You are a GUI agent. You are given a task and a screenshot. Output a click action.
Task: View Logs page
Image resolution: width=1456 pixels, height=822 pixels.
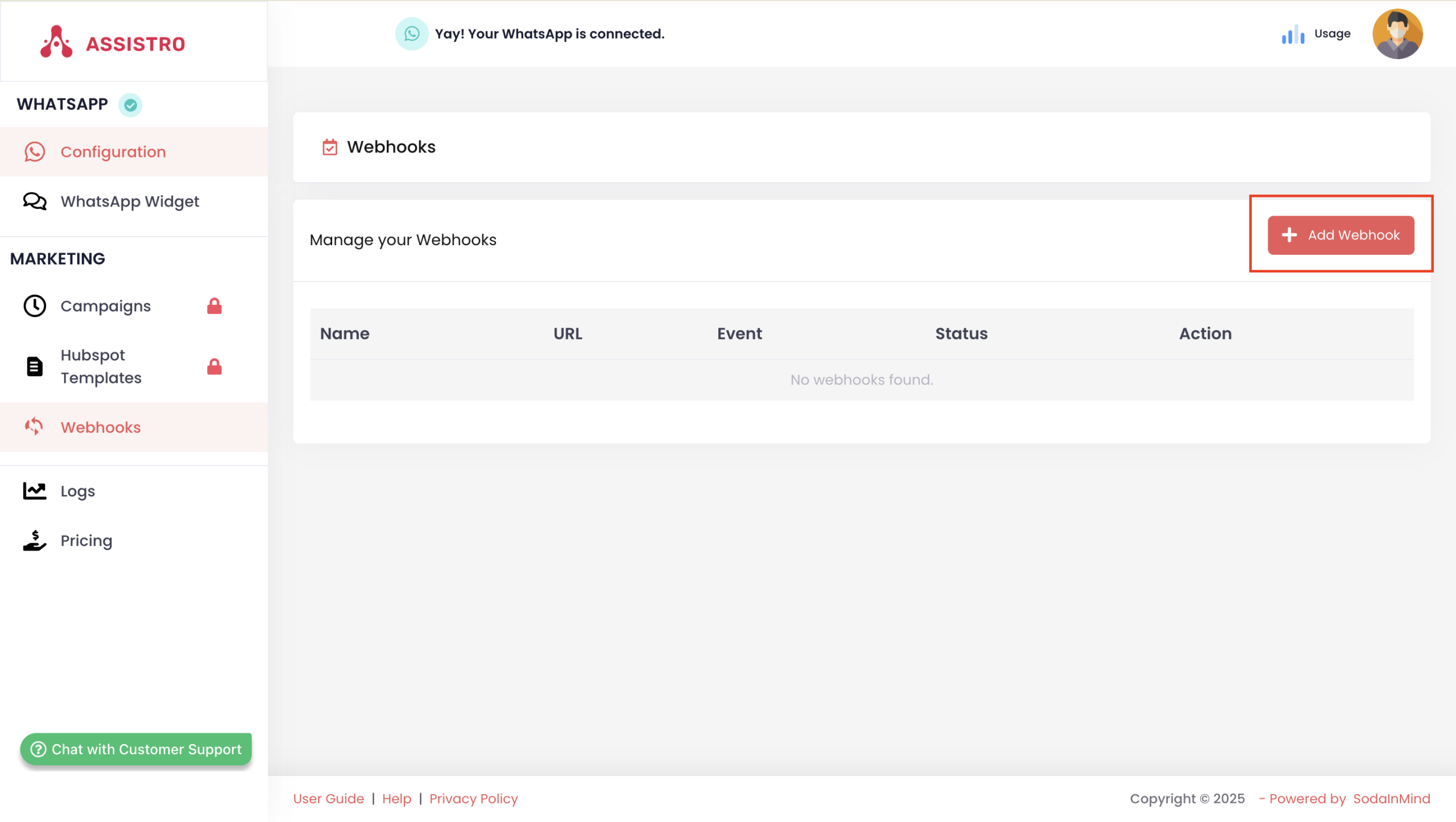[77, 491]
